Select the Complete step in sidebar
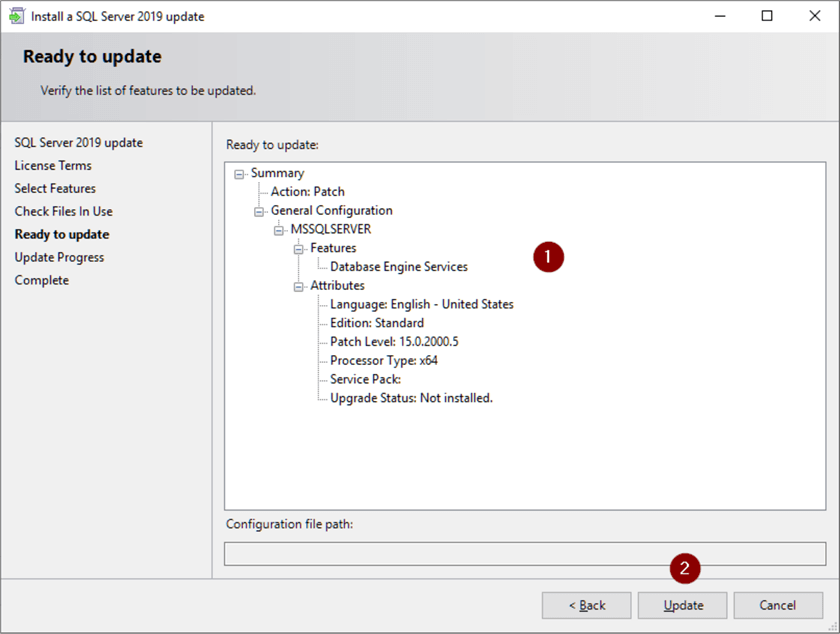The image size is (840, 634). pos(42,280)
